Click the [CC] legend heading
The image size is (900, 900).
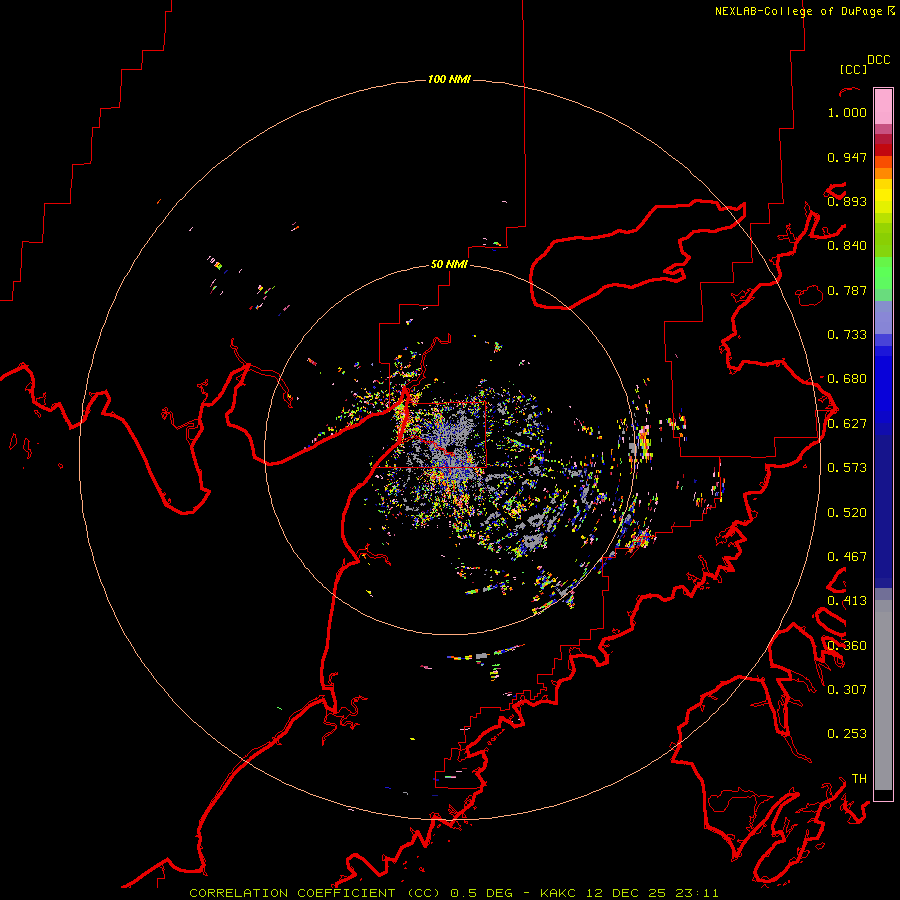[x=853, y=69]
